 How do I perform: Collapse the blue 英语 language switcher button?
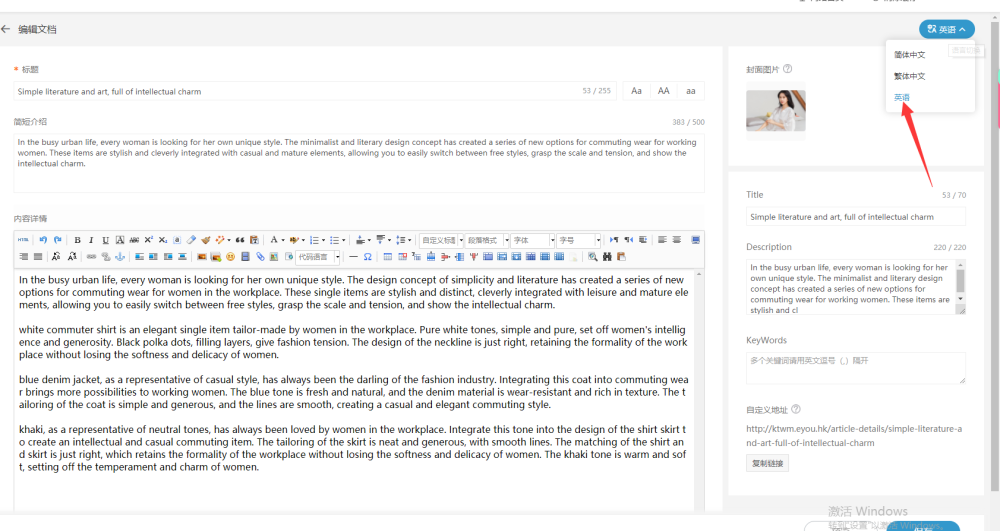pyautogui.click(x=946, y=29)
